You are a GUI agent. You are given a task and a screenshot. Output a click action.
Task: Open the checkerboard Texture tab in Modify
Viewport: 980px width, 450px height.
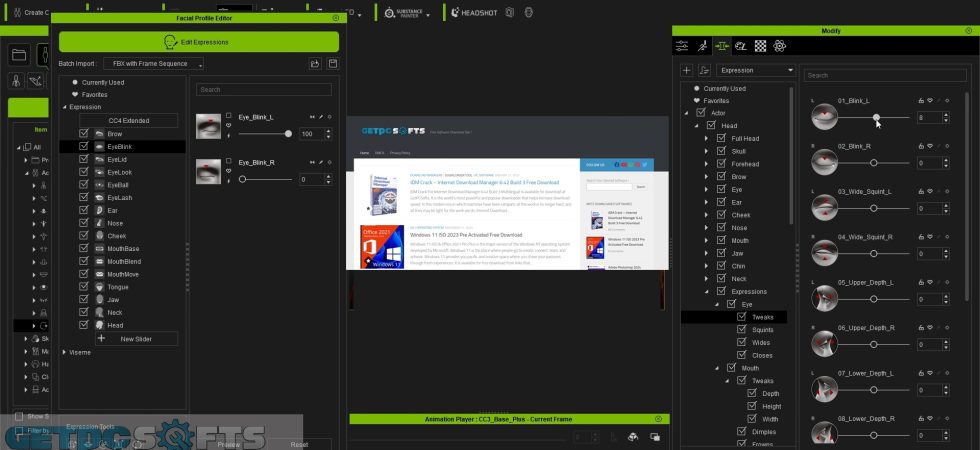(760, 46)
